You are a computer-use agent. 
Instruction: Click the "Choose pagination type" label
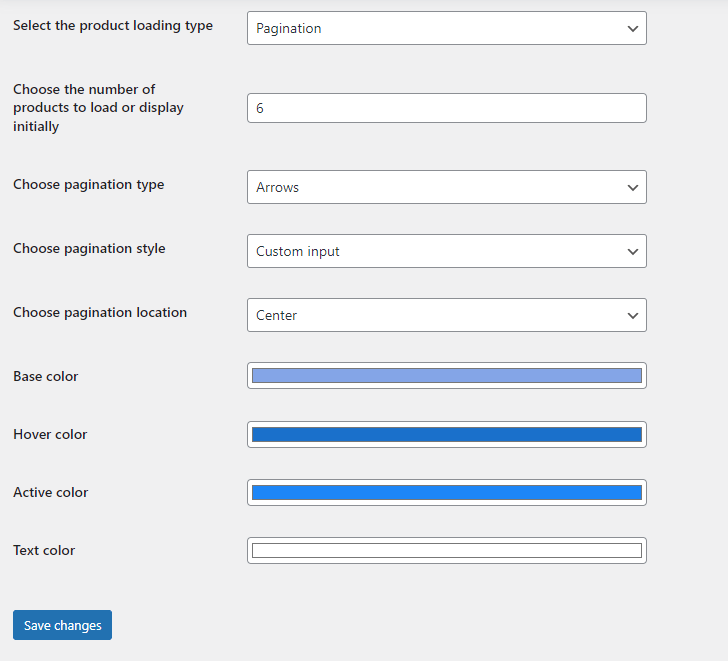tap(88, 184)
